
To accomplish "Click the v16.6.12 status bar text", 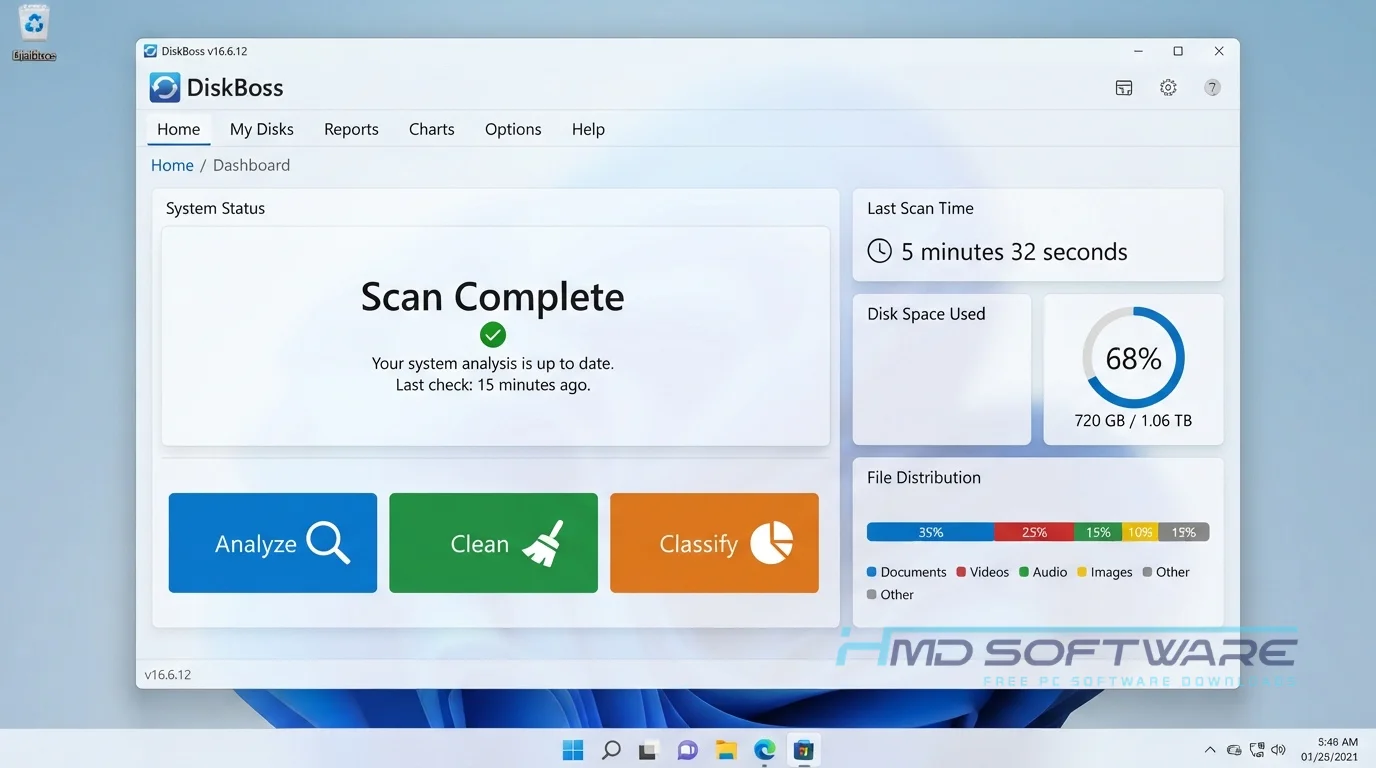I will coord(168,675).
